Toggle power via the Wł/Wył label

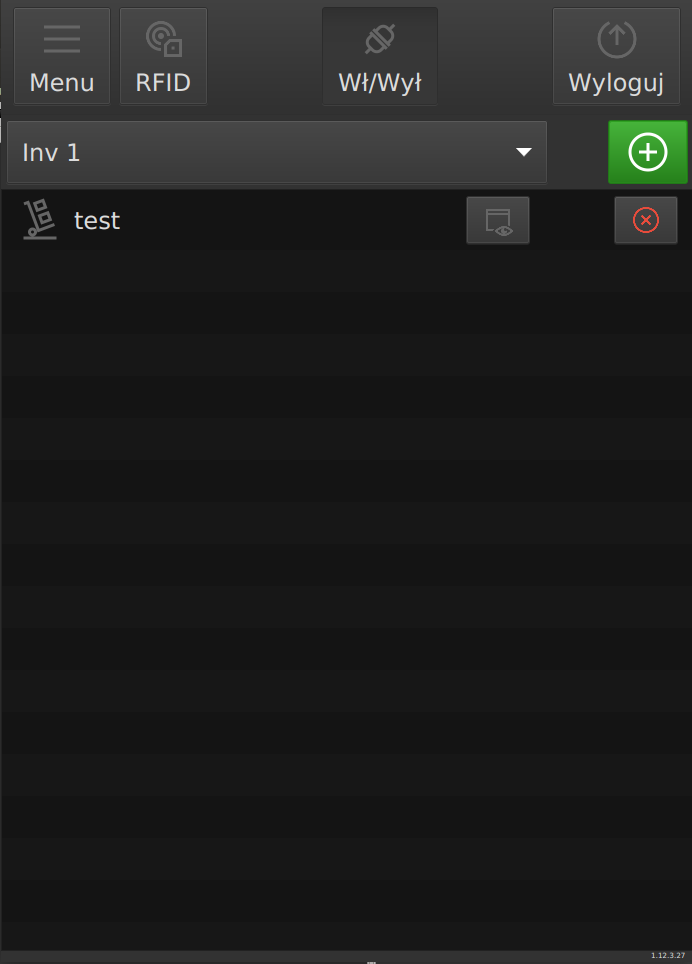[380, 83]
